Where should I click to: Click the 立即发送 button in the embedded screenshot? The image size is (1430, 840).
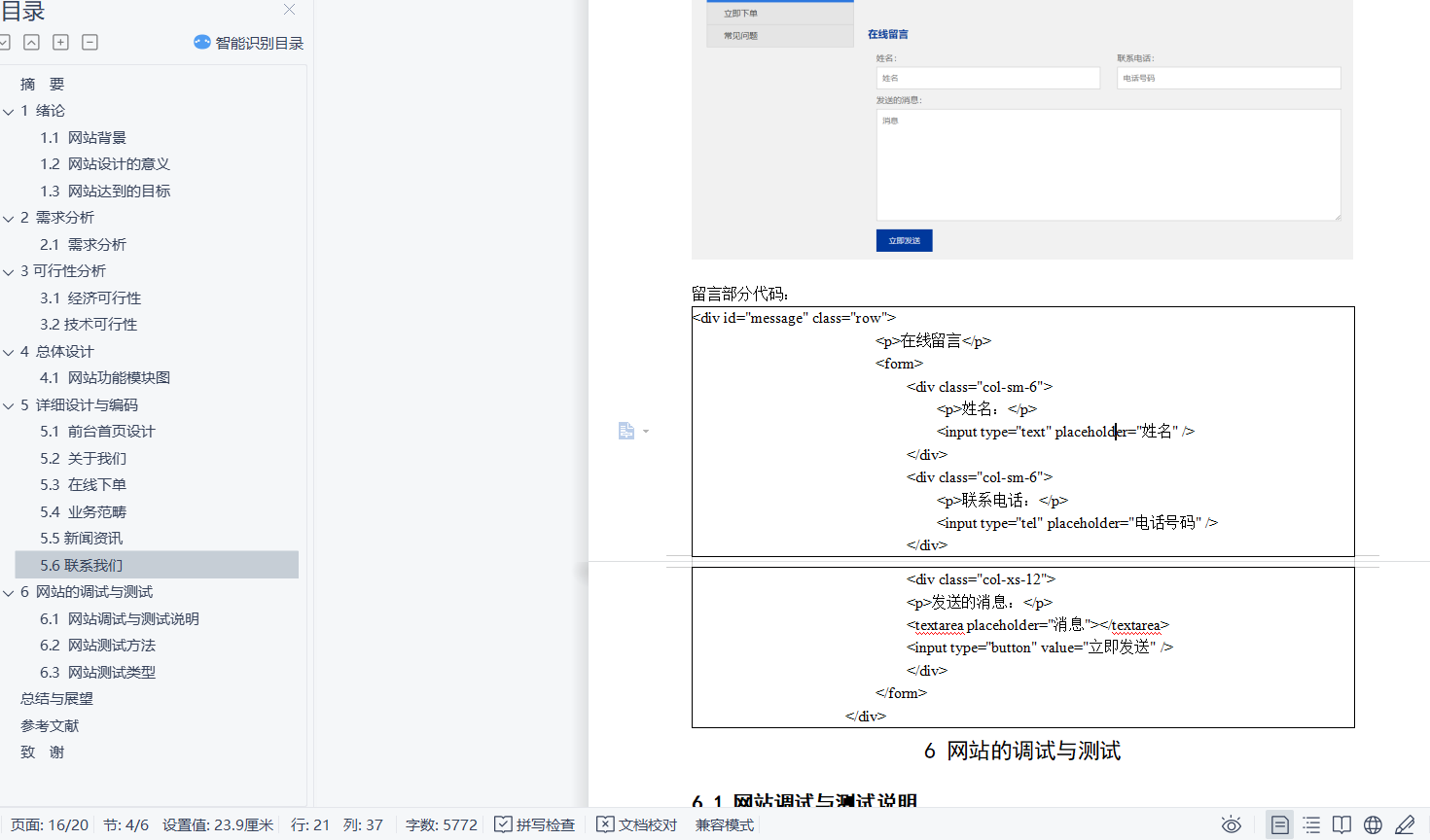(904, 240)
